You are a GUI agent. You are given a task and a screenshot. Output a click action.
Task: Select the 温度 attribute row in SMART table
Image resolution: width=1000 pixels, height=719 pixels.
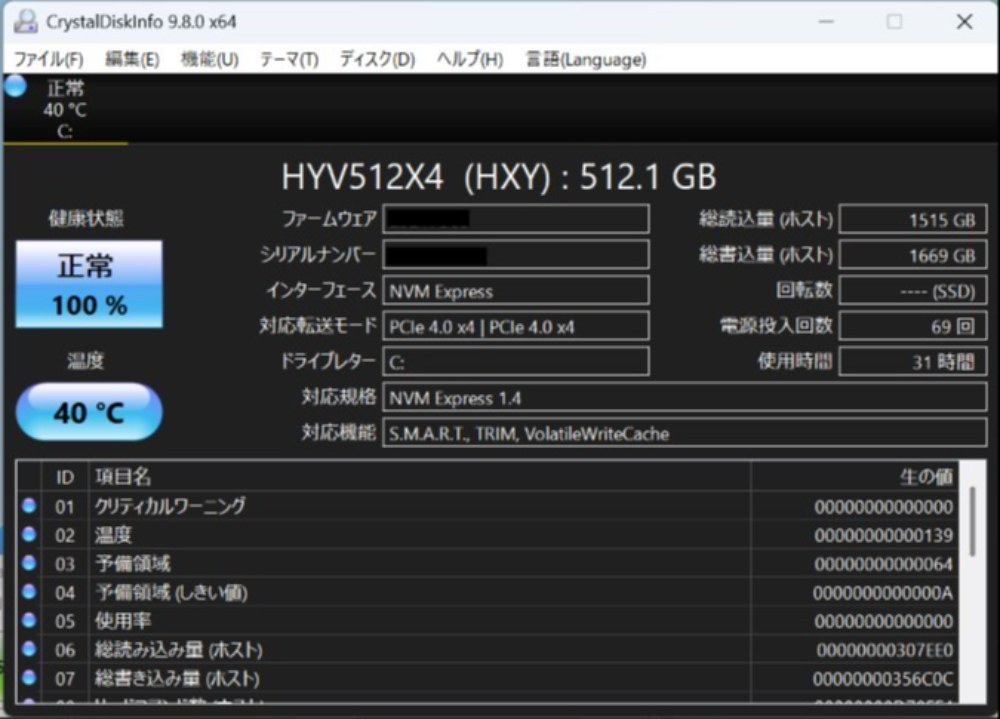pyautogui.click(x=487, y=535)
